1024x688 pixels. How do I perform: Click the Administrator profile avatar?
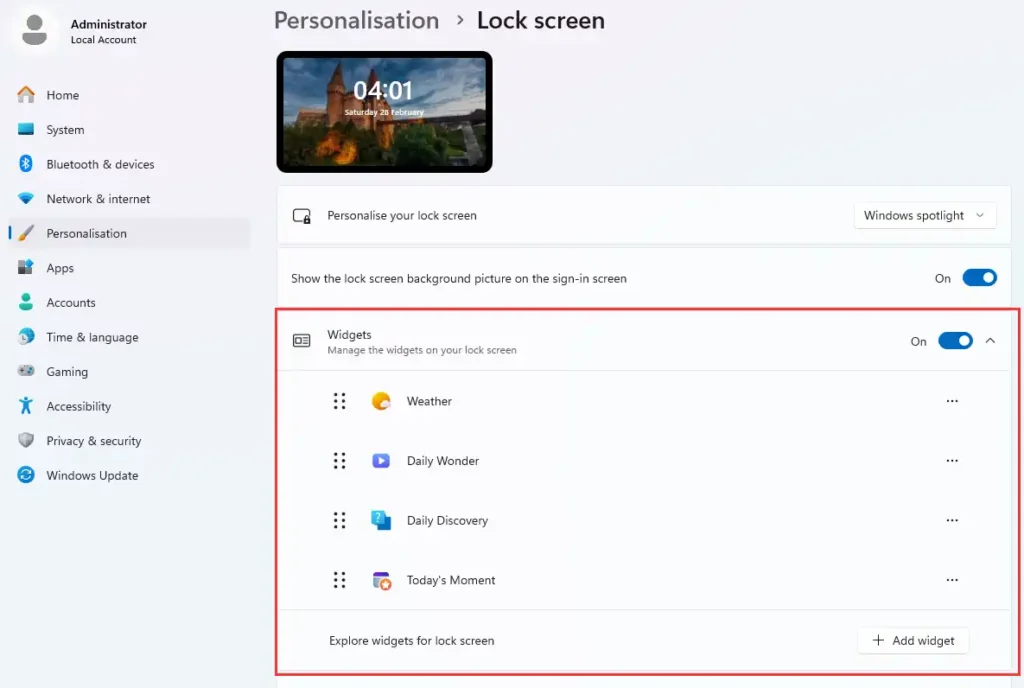click(35, 30)
